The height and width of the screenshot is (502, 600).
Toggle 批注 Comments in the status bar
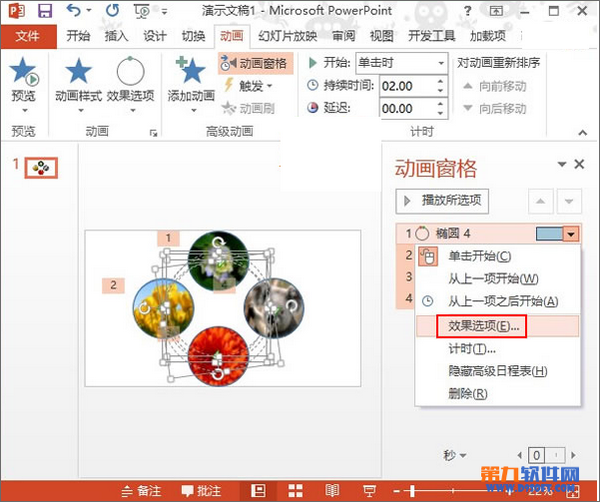pos(201,491)
